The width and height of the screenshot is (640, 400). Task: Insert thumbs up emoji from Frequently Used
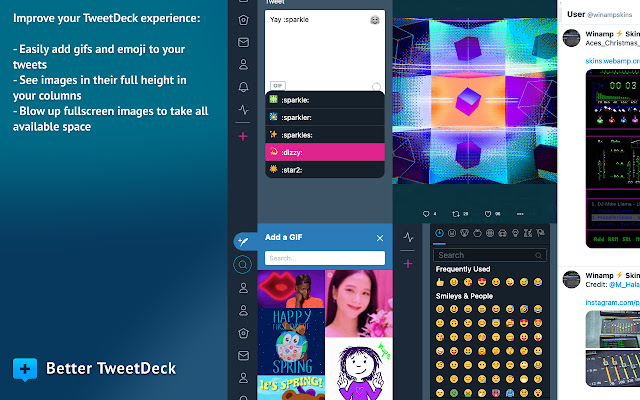click(440, 282)
